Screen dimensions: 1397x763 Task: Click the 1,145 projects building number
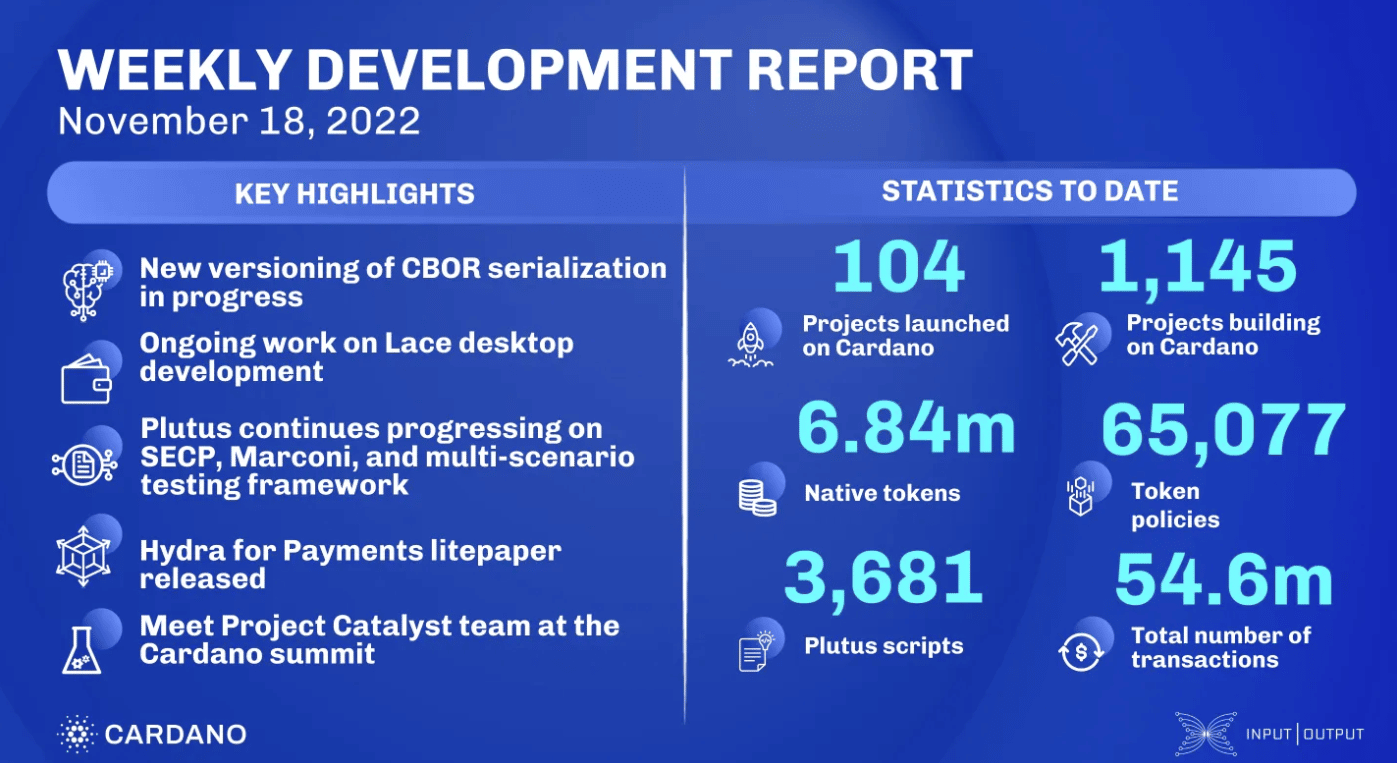click(x=1197, y=266)
